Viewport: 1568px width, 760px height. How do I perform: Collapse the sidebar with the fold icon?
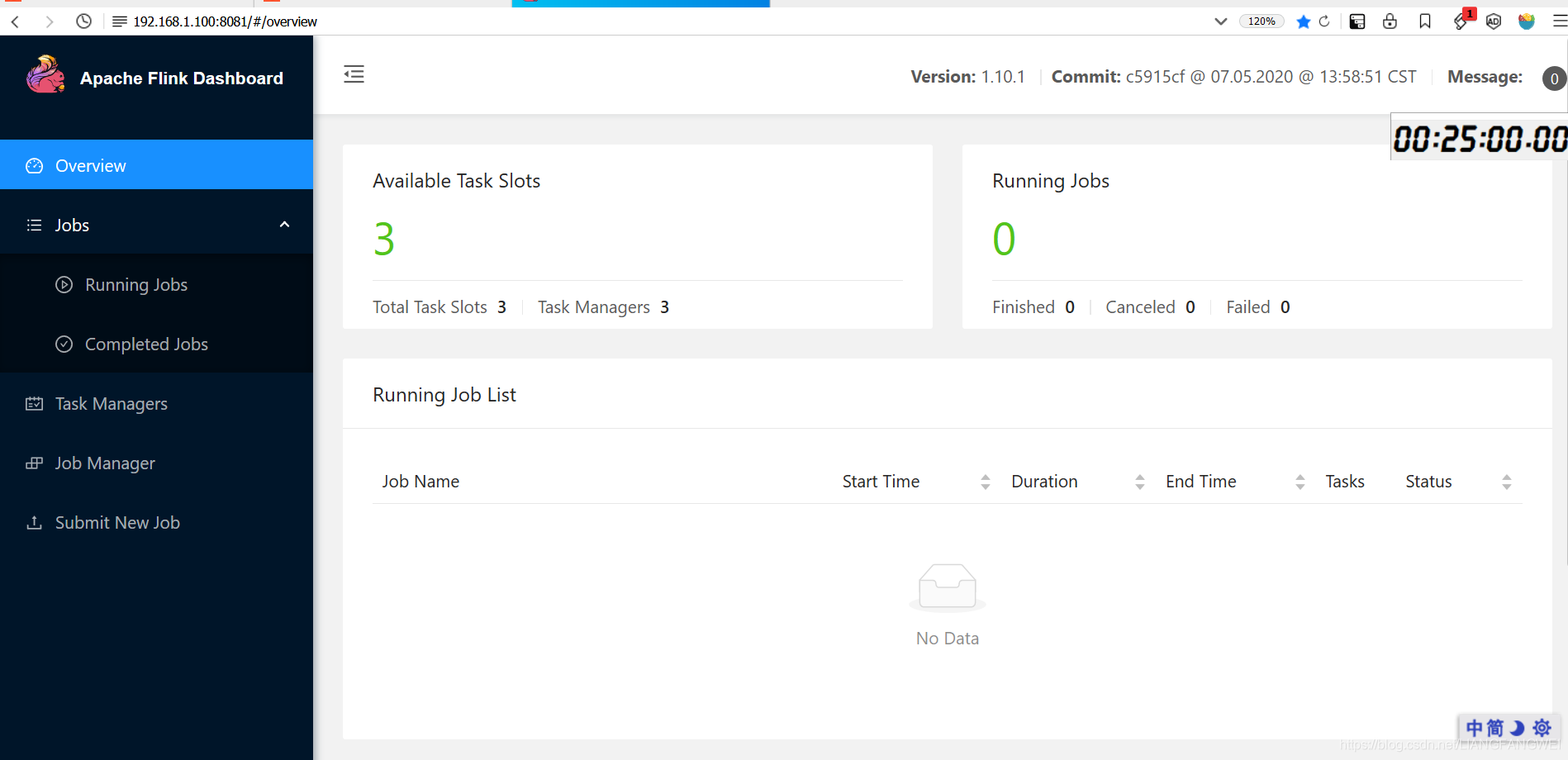[x=354, y=74]
